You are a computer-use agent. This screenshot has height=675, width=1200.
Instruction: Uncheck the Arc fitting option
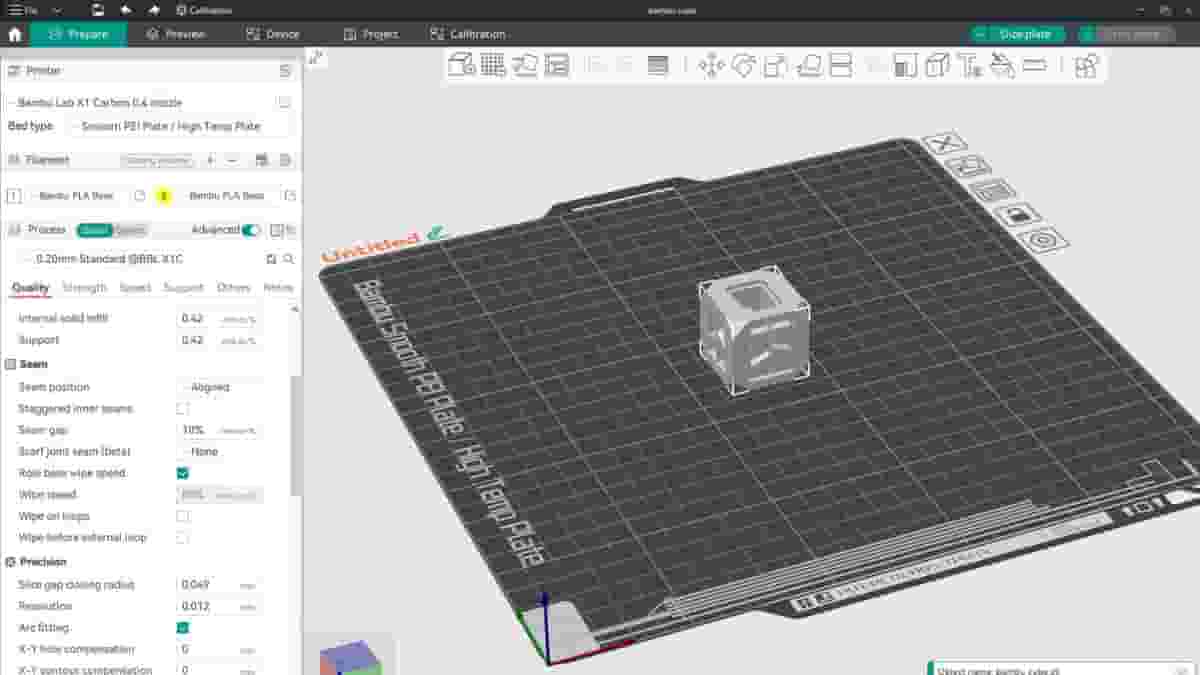183,627
